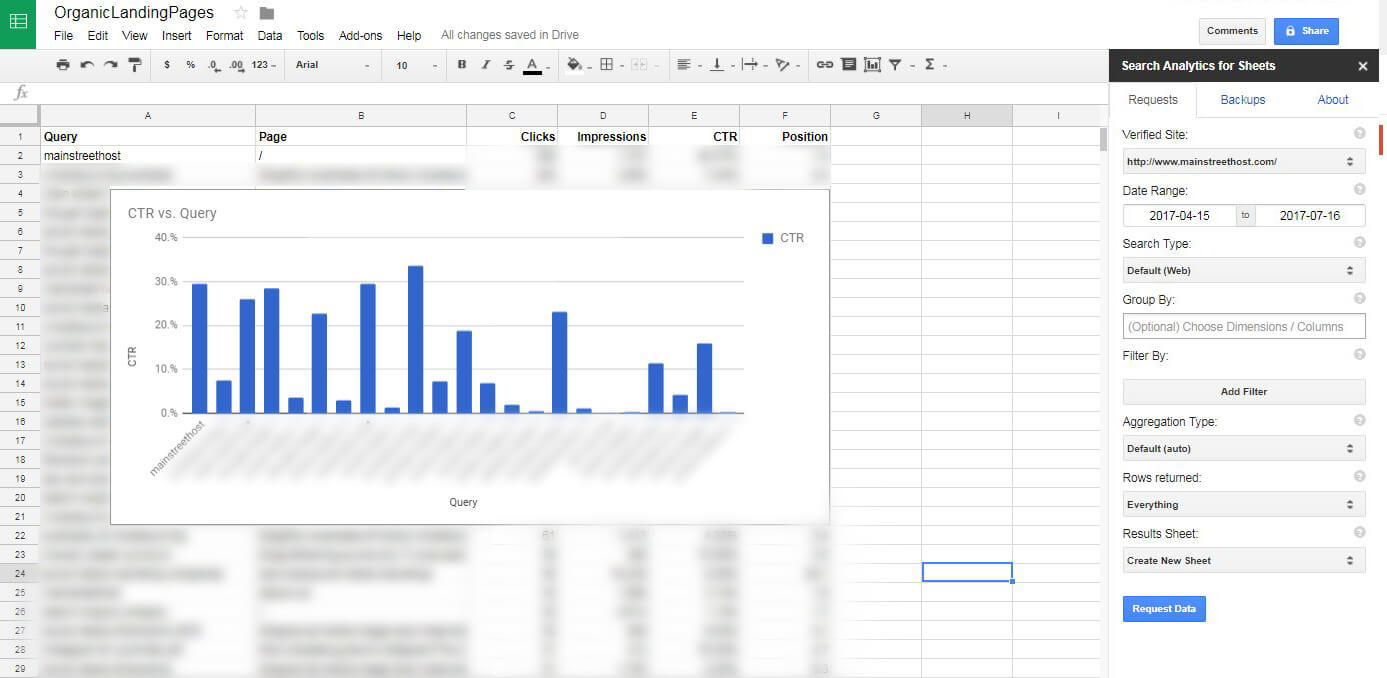
Task: Open the borders menu
Action: (x=606, y=65)
